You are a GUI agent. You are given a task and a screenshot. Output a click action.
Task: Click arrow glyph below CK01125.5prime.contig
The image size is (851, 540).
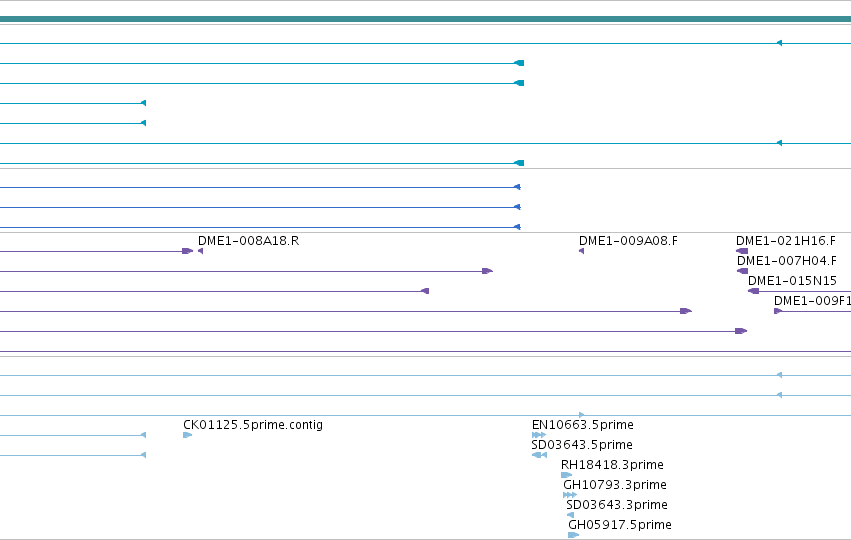pyautogui.click(x=187, y=435)
